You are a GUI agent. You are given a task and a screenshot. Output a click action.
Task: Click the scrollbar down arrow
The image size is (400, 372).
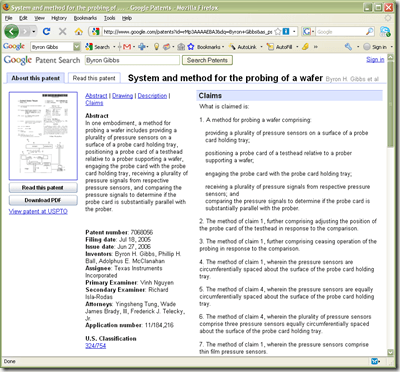click(x=390, y=352)
